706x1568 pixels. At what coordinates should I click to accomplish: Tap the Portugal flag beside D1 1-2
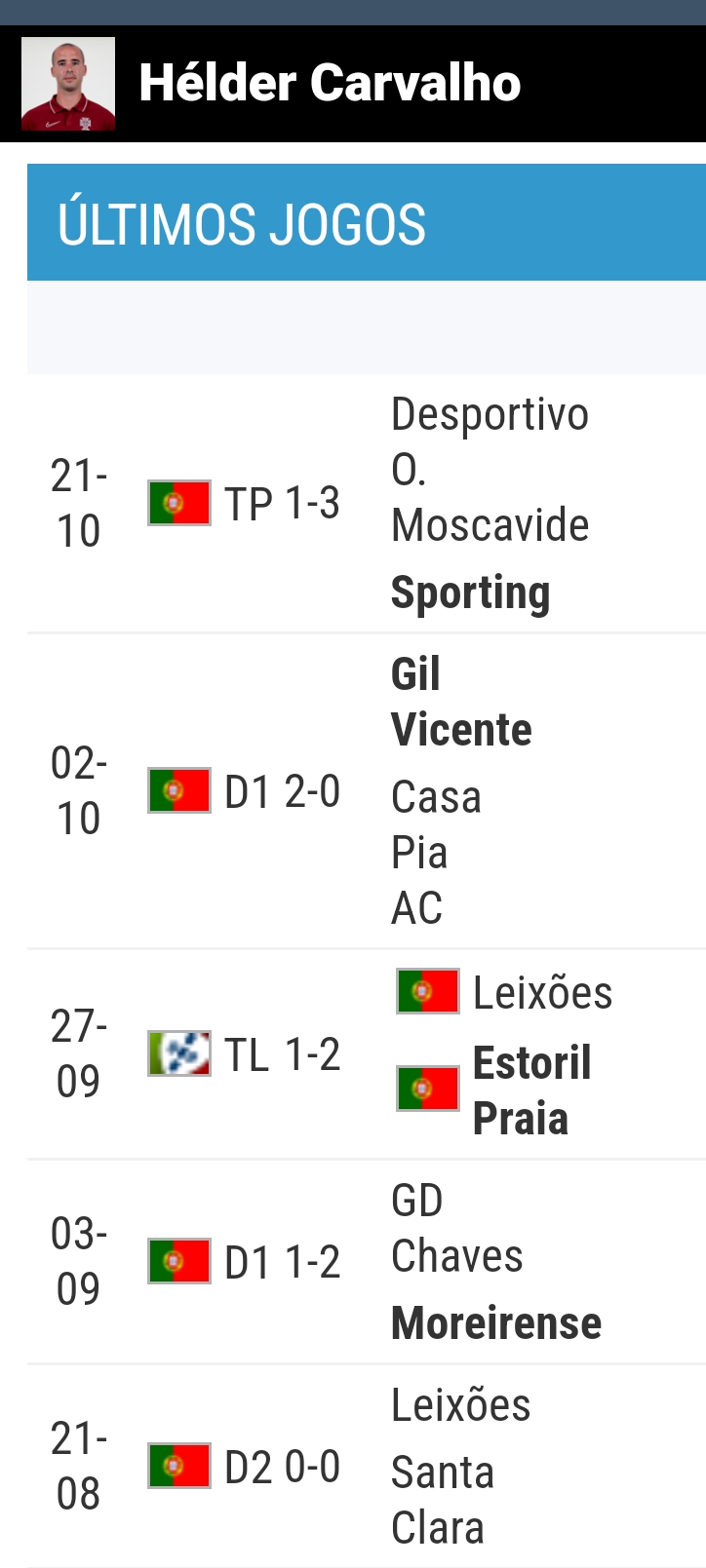point(179,1261)
